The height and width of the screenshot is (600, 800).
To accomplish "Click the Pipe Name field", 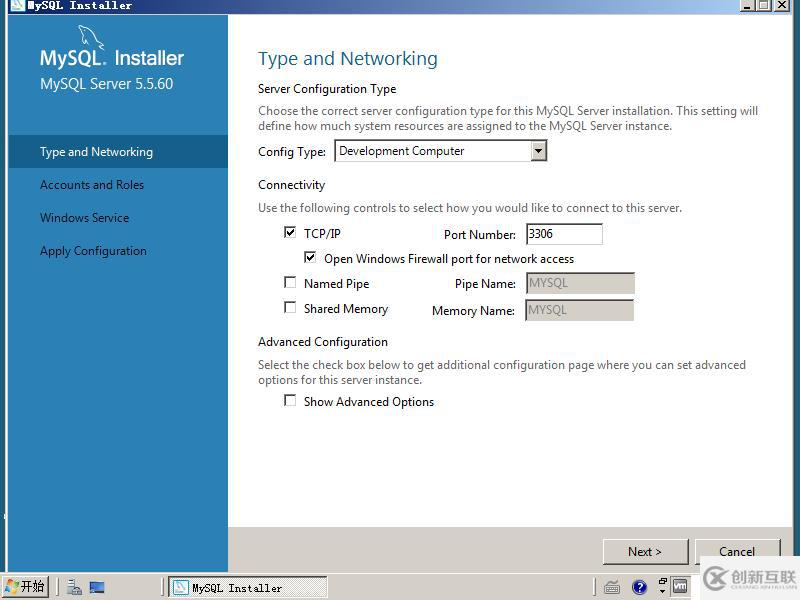I will point(580,283).
